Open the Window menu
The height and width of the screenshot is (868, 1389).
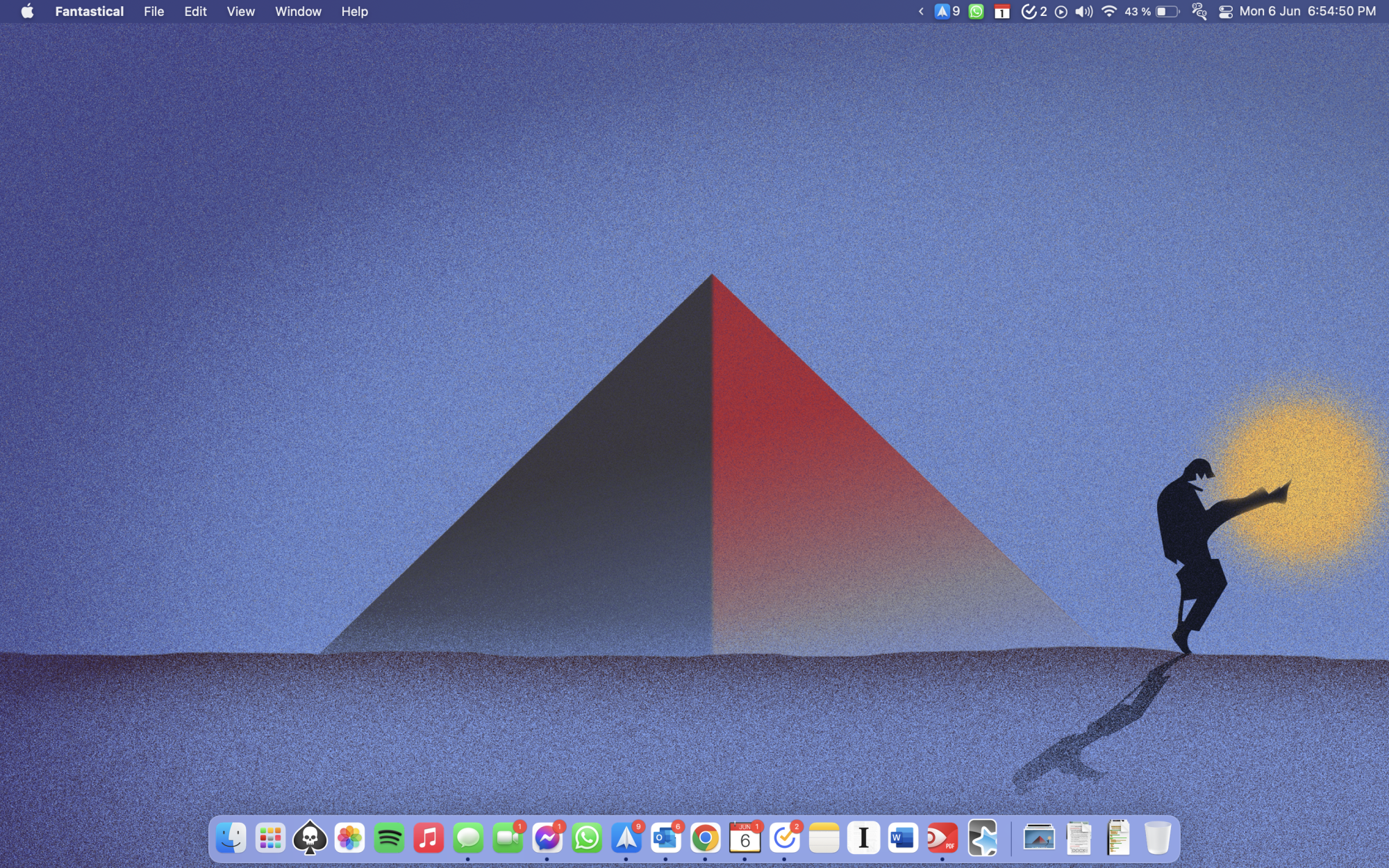click(298, 12)
